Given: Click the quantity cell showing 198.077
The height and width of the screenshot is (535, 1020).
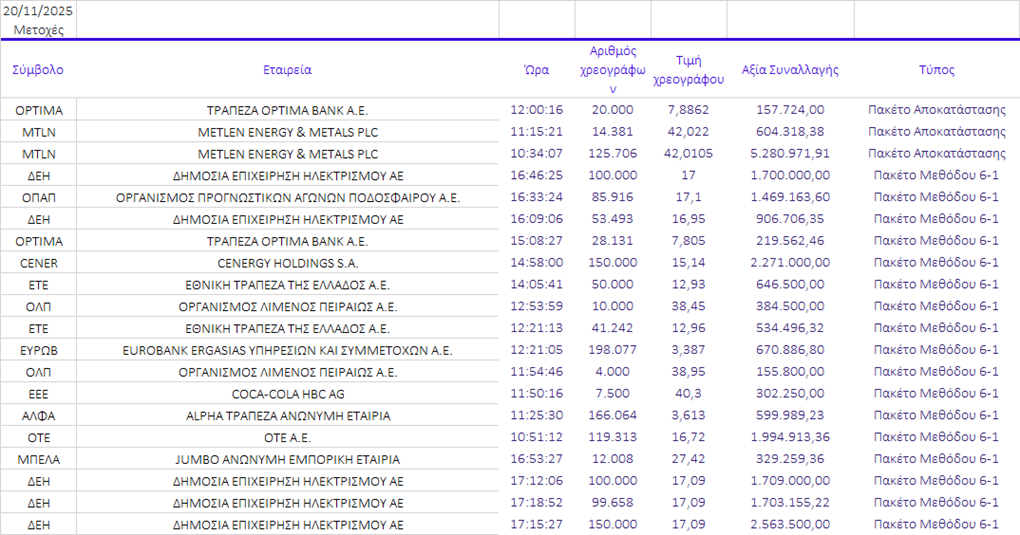Looking at the screenshot, I should click(x=612, y=350).
